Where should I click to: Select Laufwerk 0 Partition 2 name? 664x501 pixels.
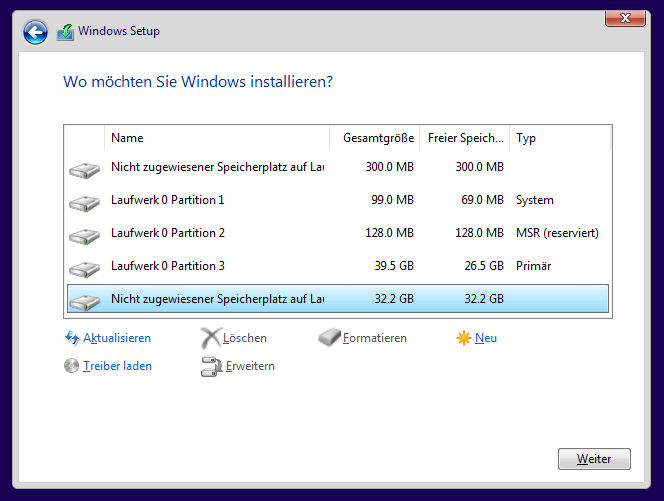point(168,233)
